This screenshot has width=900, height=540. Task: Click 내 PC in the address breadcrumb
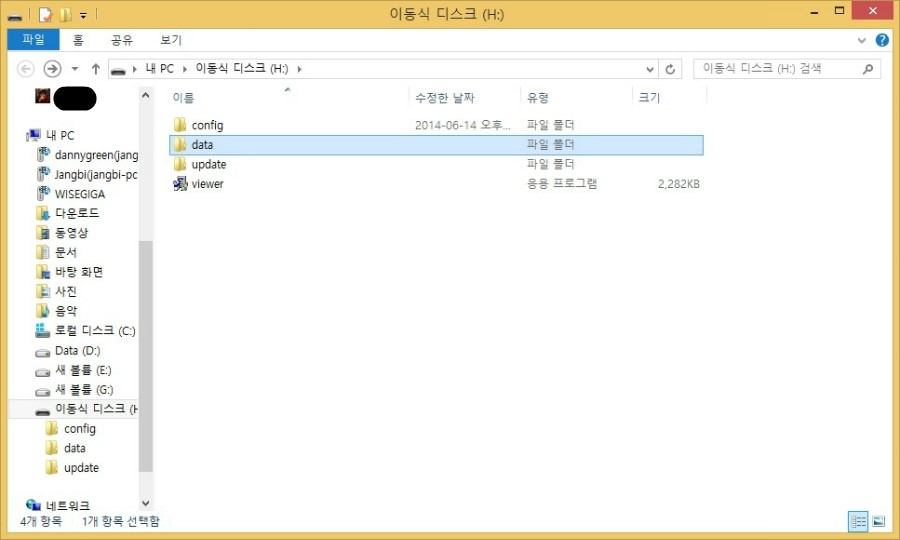pos(160,69)
